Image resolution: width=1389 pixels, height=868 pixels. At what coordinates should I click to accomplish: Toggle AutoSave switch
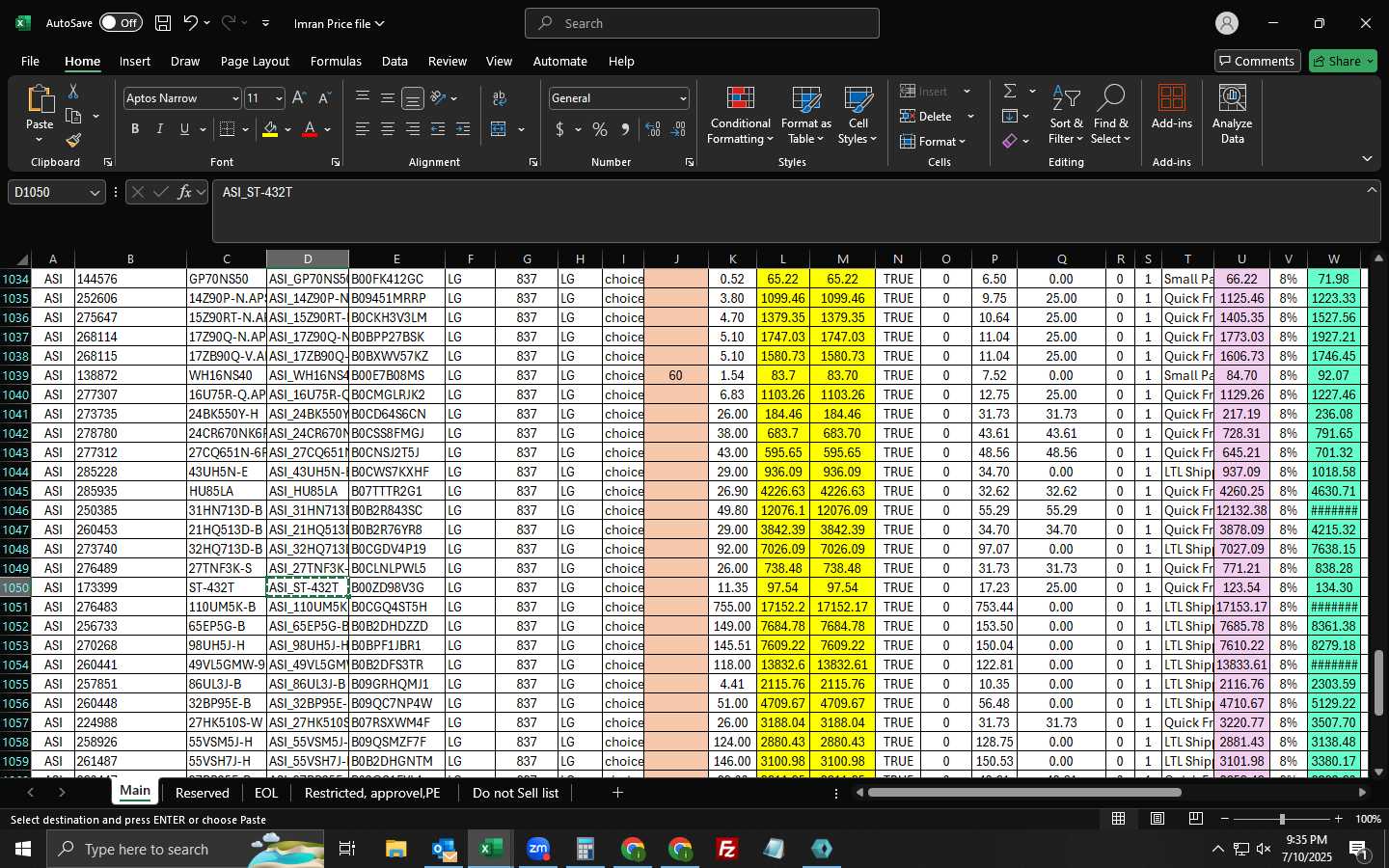click(121, 23)
